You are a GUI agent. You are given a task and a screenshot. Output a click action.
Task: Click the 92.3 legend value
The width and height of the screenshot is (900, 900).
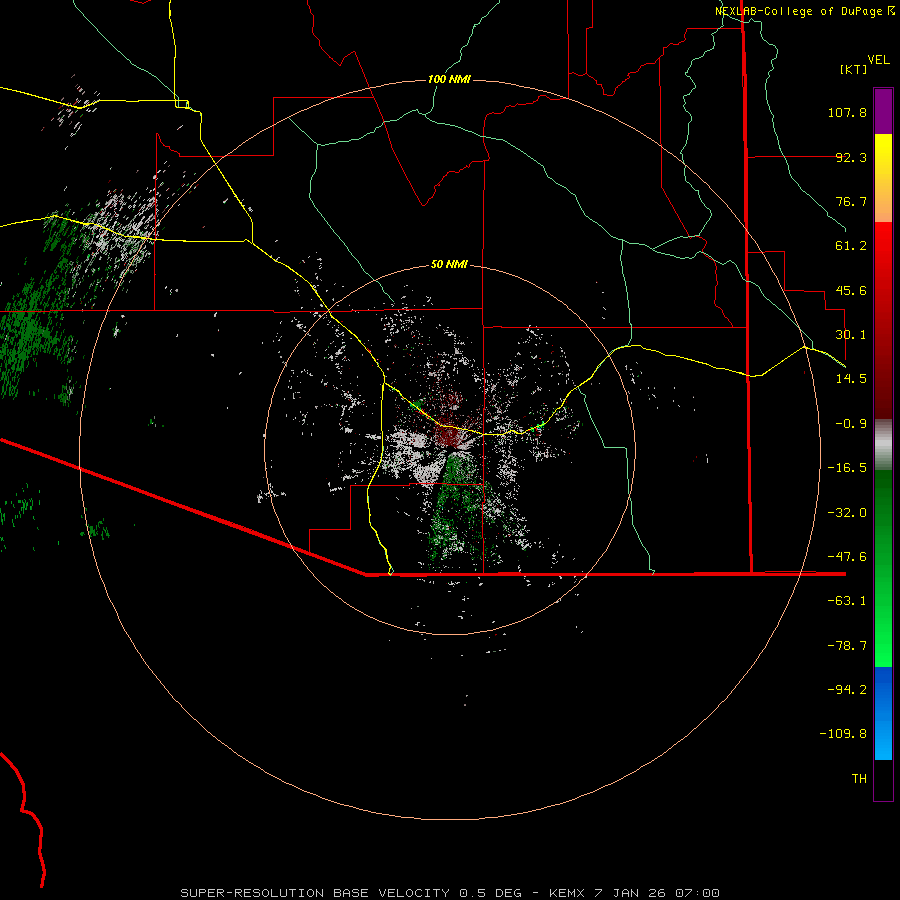point(851,157)
